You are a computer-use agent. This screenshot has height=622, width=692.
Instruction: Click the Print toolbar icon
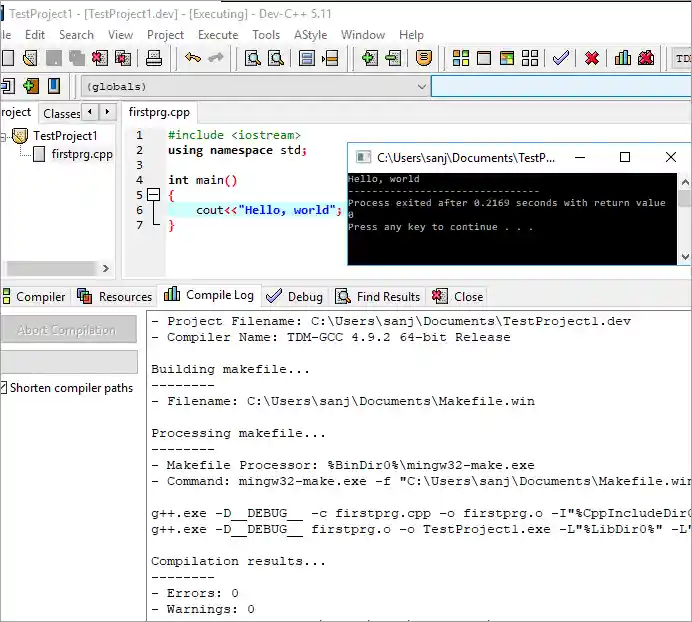(x=154, y=58)
